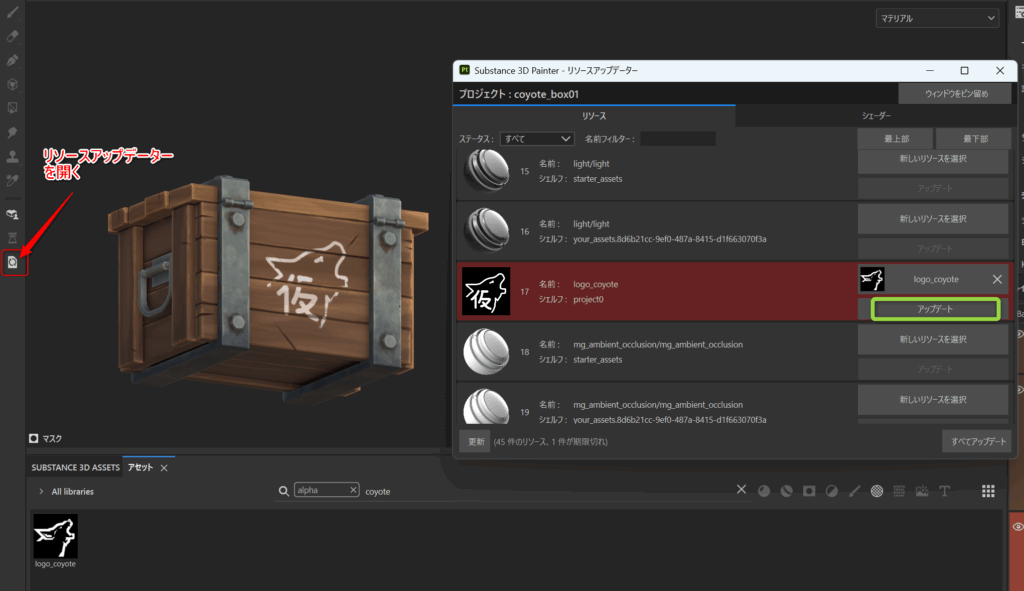
Task: Filter assets by fonts 'T' icon
Action: [x=944, y=491]
